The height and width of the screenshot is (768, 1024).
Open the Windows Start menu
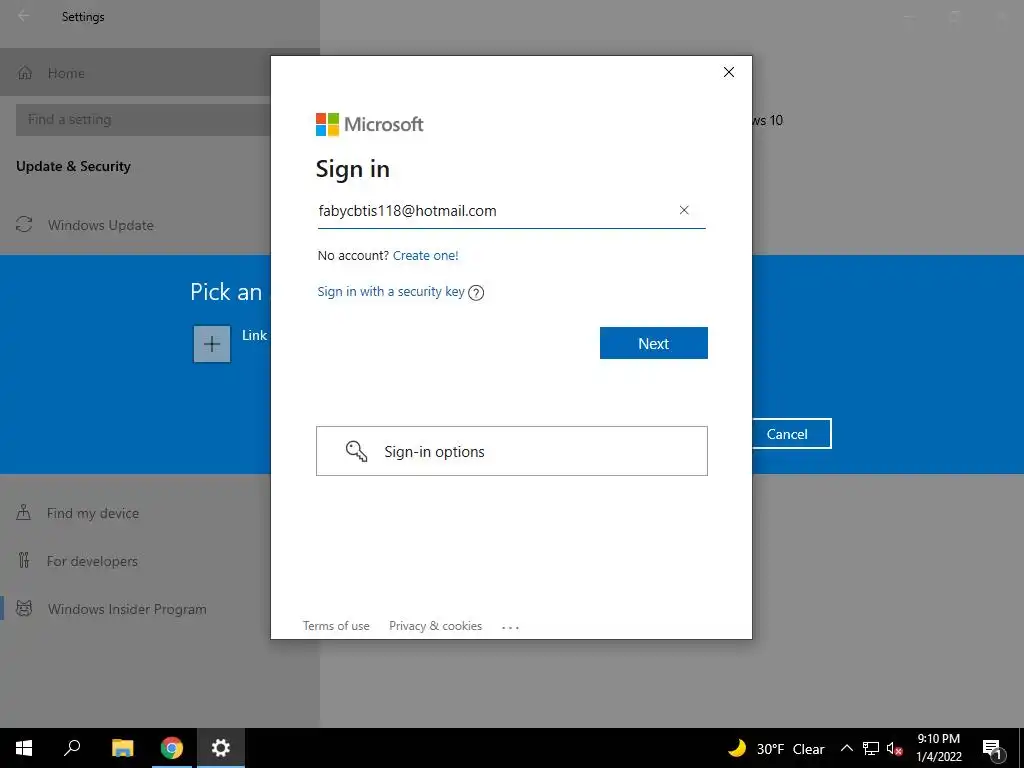(24, 748)
